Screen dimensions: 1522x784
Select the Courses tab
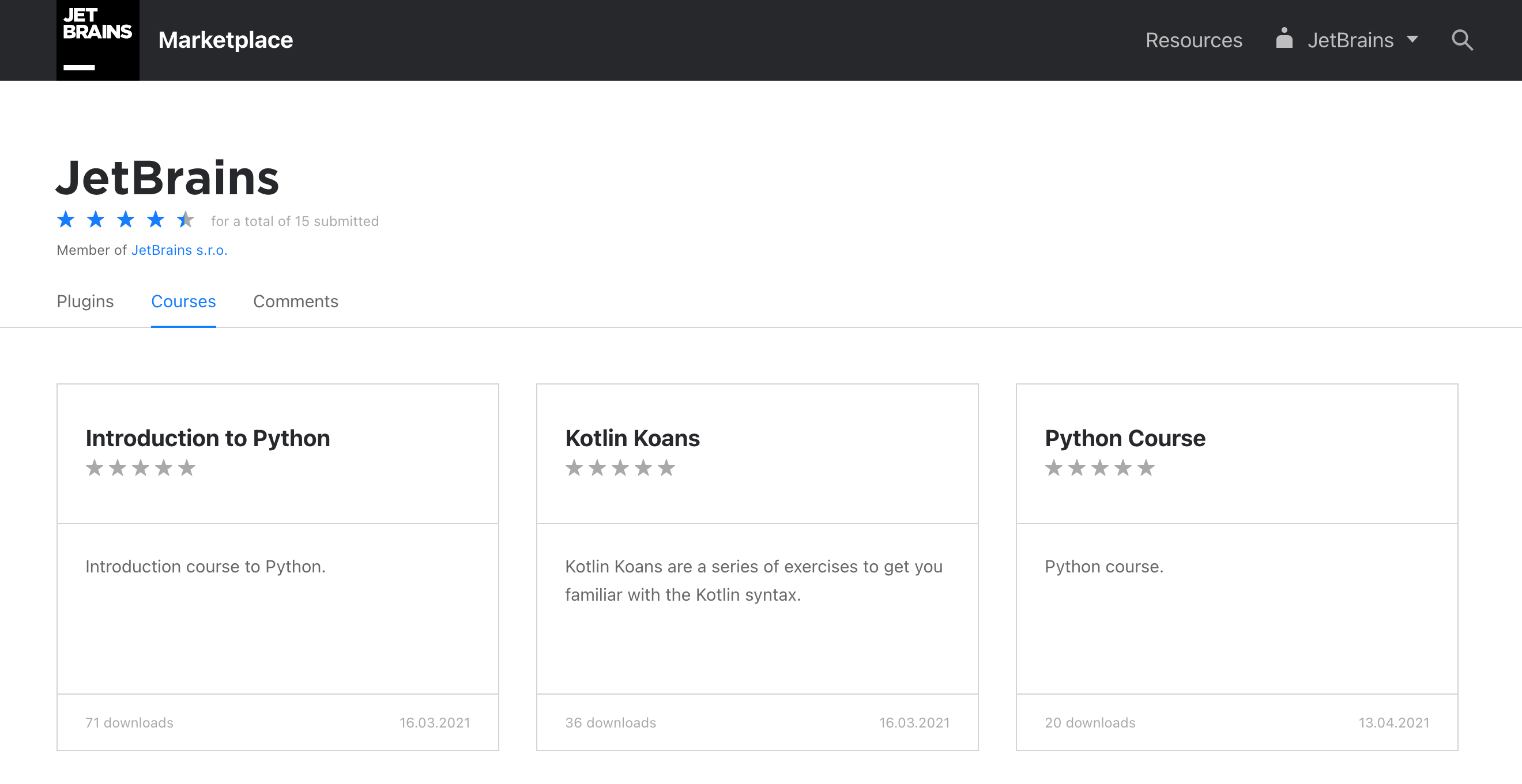pyautogui.click(x=183, y=301)
